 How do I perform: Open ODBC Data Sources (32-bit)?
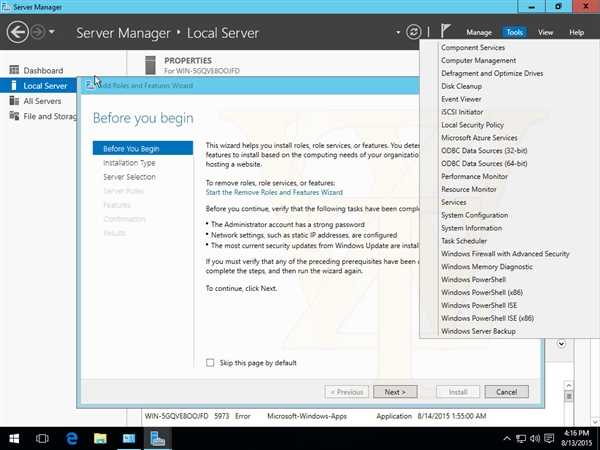(x=484, y=151)
